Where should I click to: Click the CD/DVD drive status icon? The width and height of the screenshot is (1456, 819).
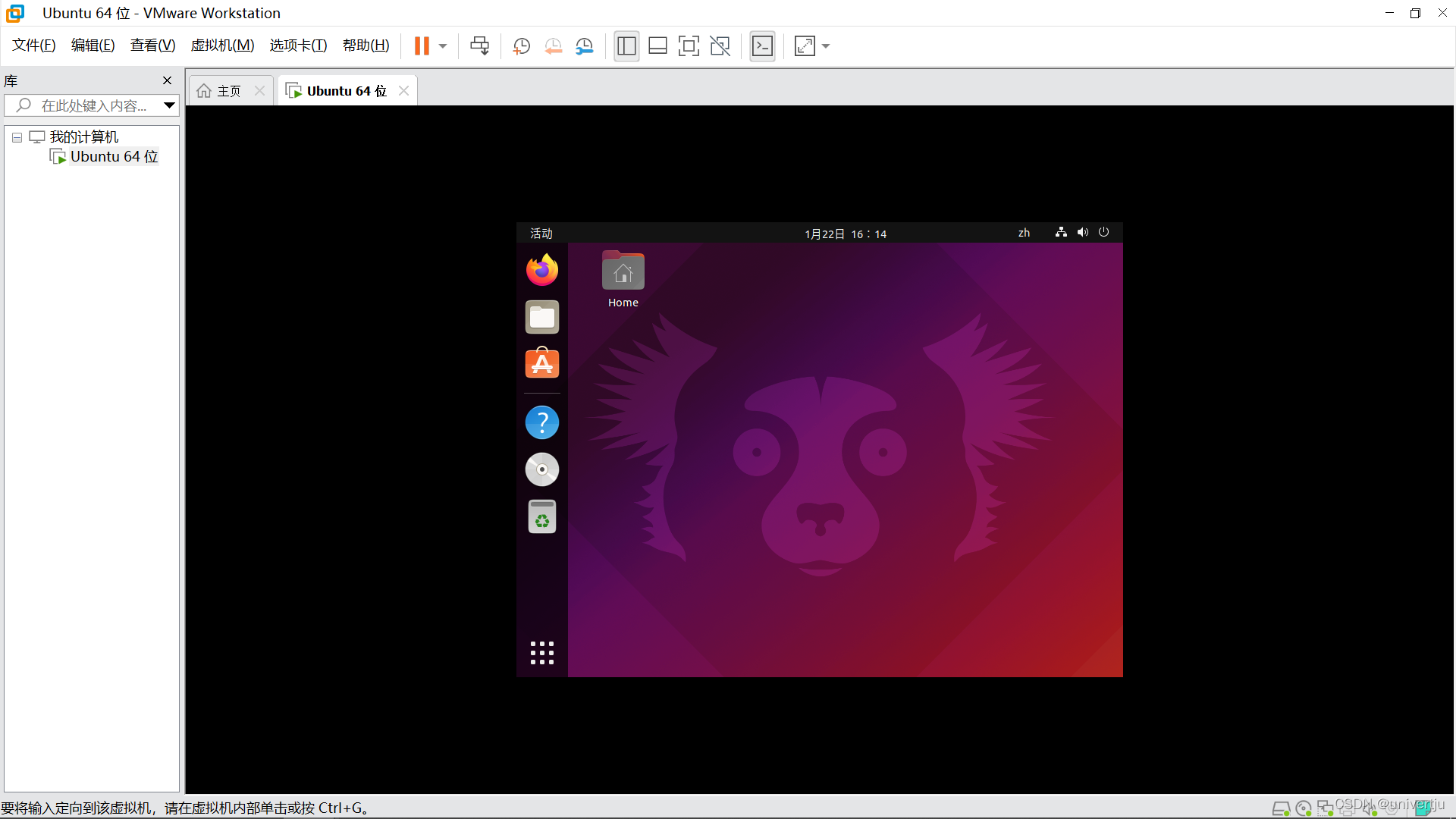pos(1304,808)
